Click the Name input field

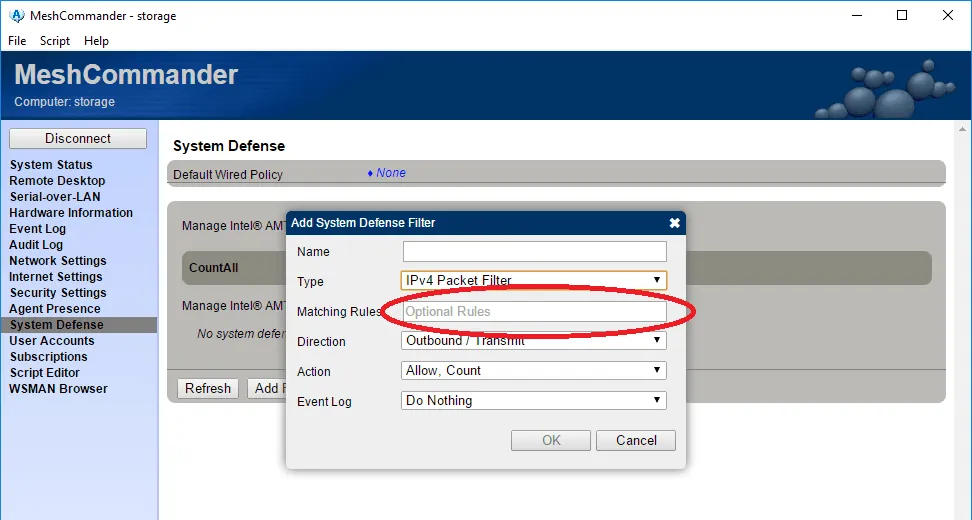pos(534,251)
